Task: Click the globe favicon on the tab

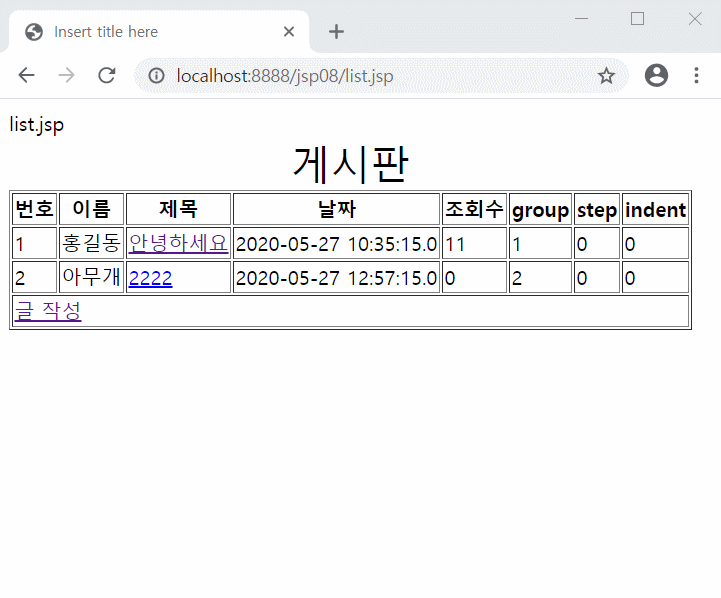Action: tap(34, 32)
